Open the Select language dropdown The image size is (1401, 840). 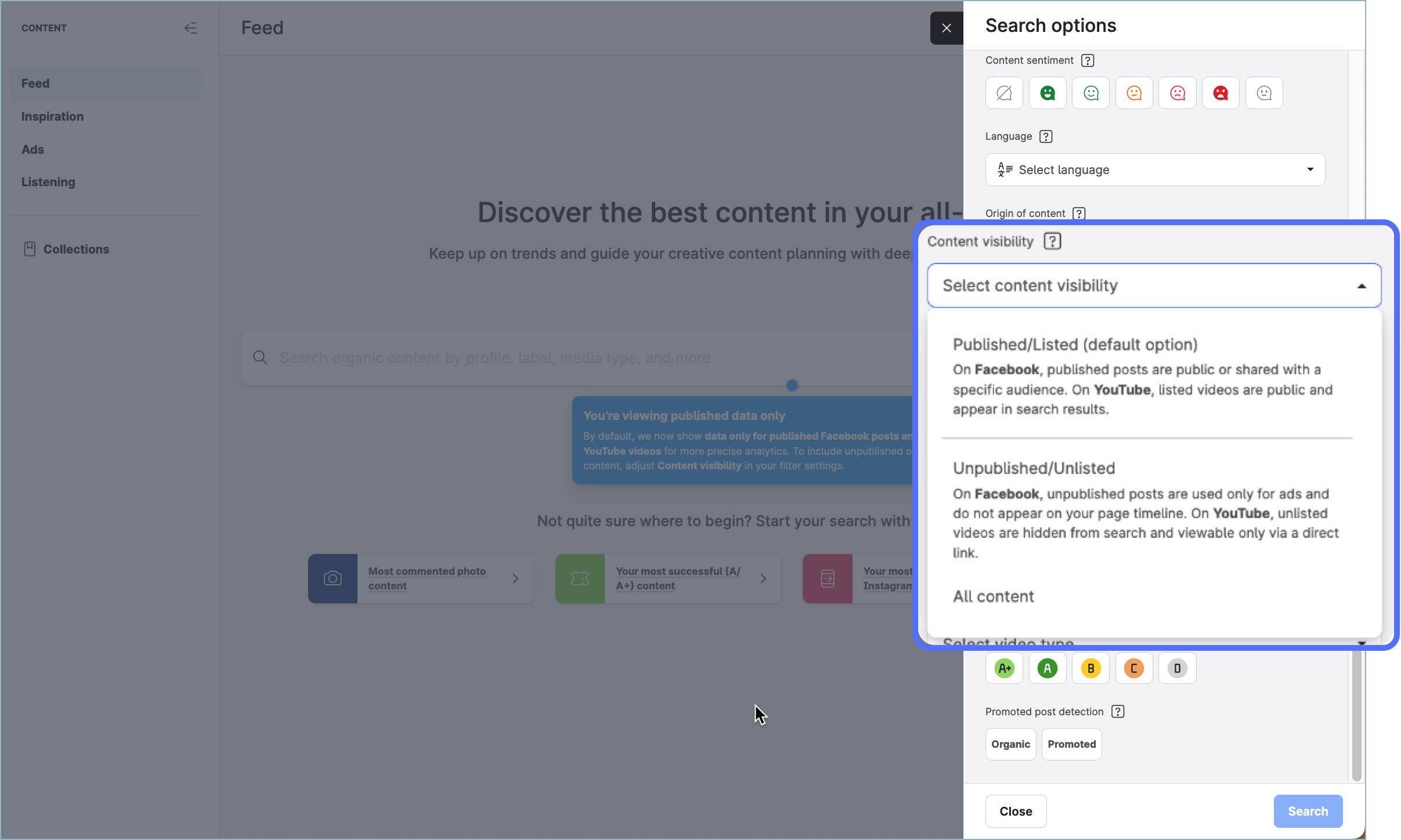pyautogui.click(x=1155, y=170)
